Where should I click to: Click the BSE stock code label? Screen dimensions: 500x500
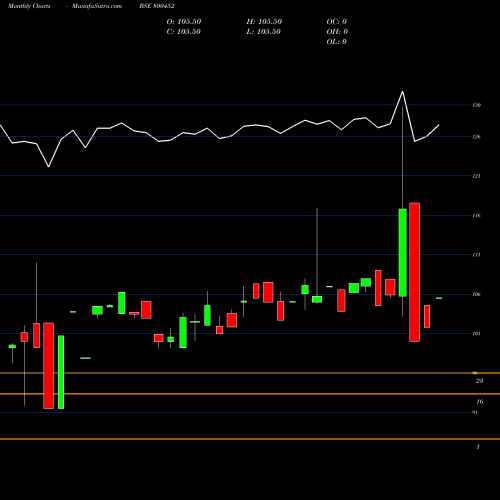coord(157,6)
